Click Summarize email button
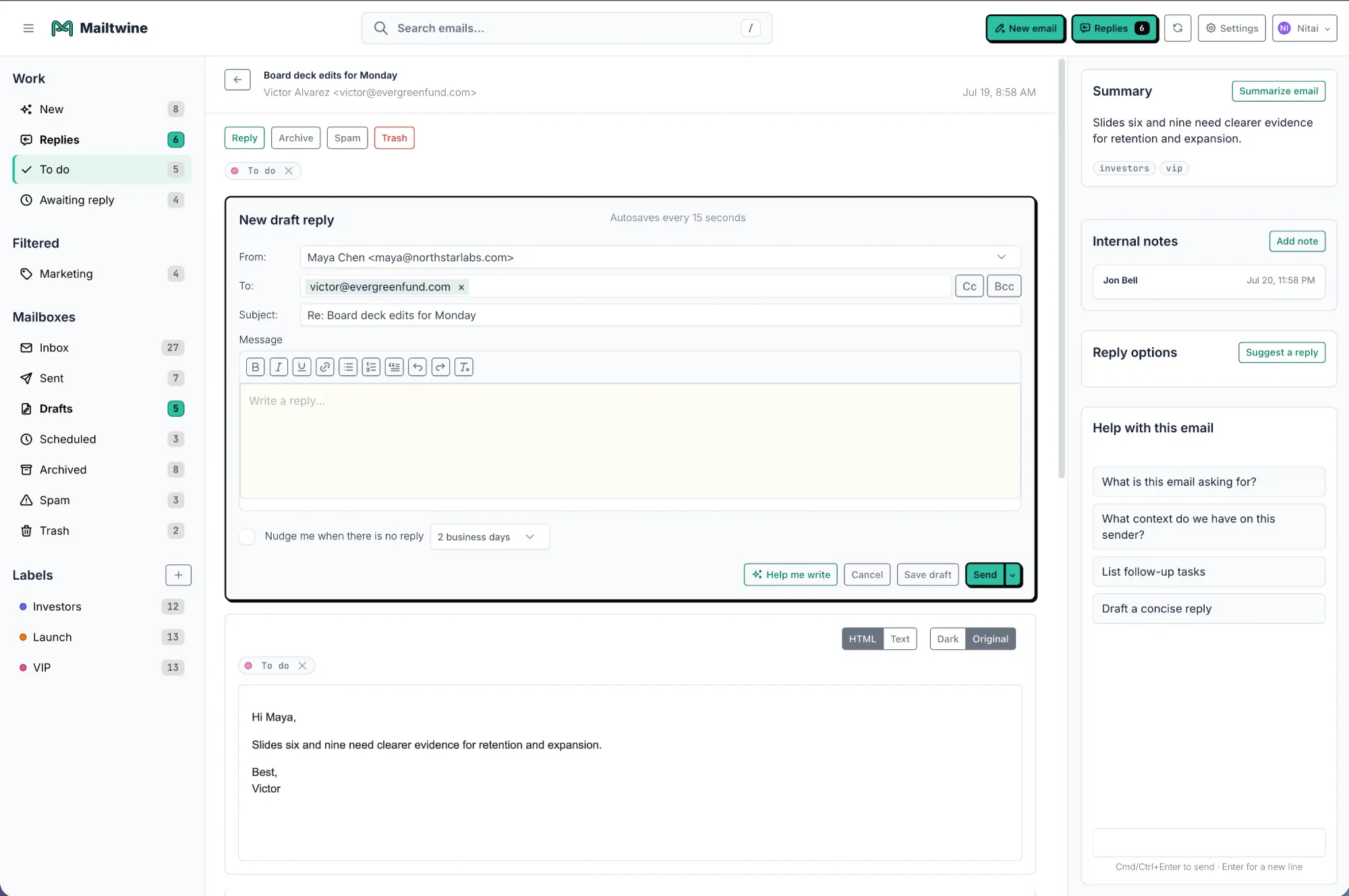The width and height of the screenshot is (1349, 896). (1278, 91)
